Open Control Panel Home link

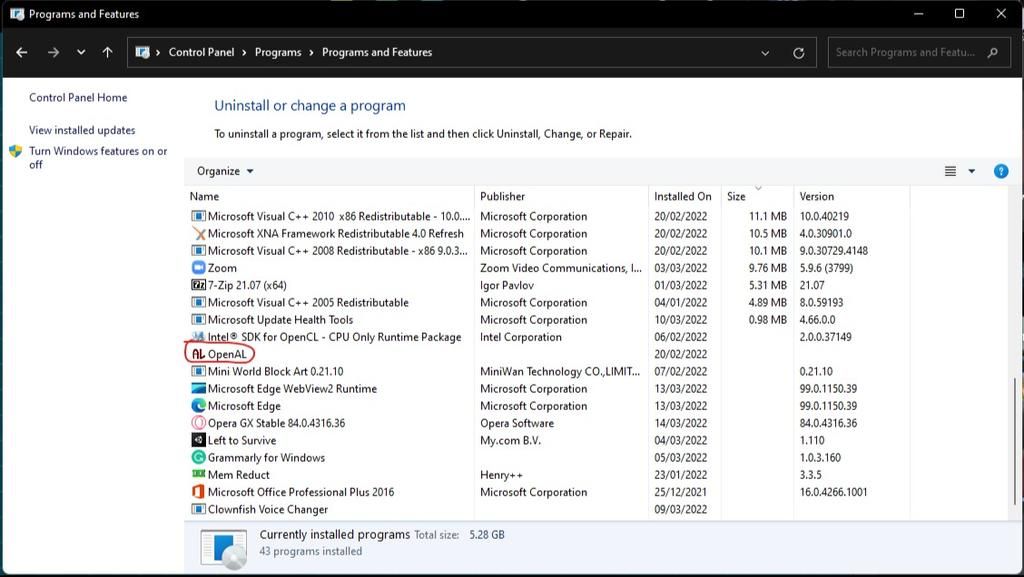point(78,97)
